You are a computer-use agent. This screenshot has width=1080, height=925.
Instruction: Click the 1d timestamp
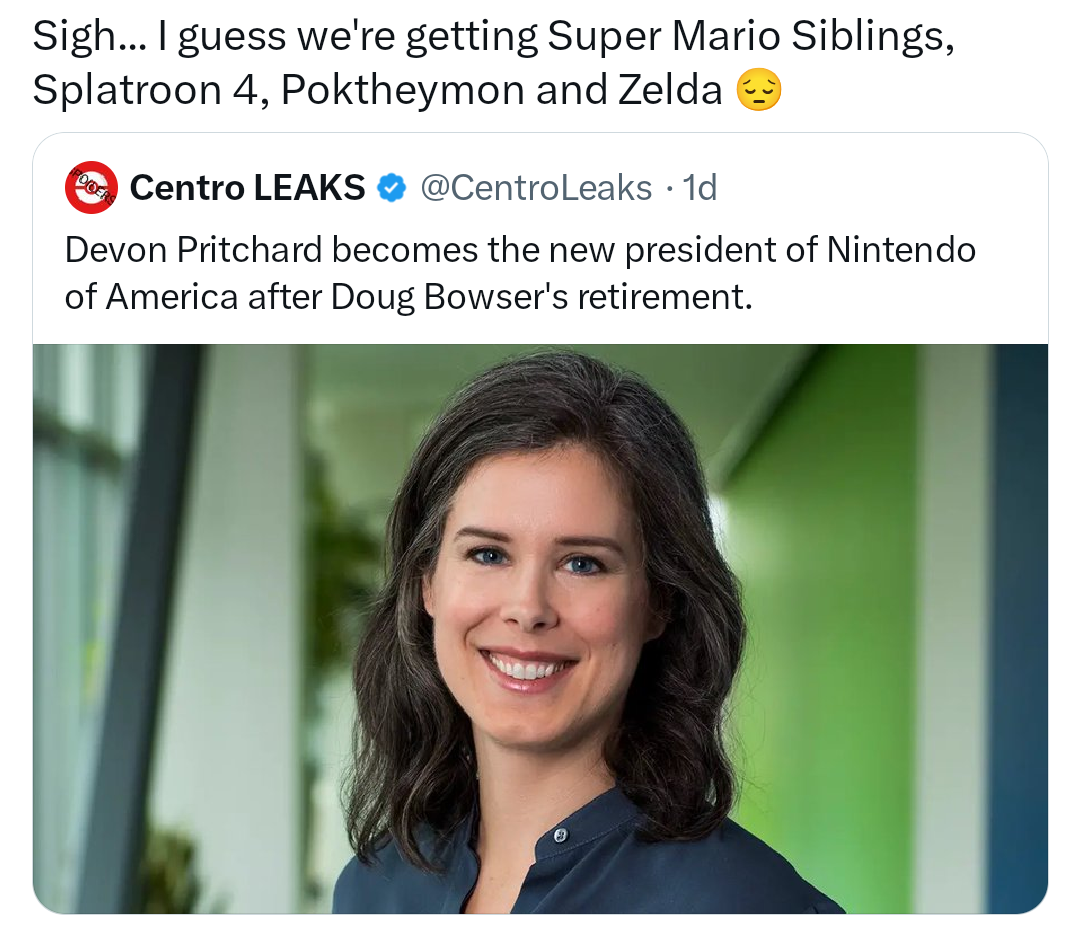coord(699,188)
